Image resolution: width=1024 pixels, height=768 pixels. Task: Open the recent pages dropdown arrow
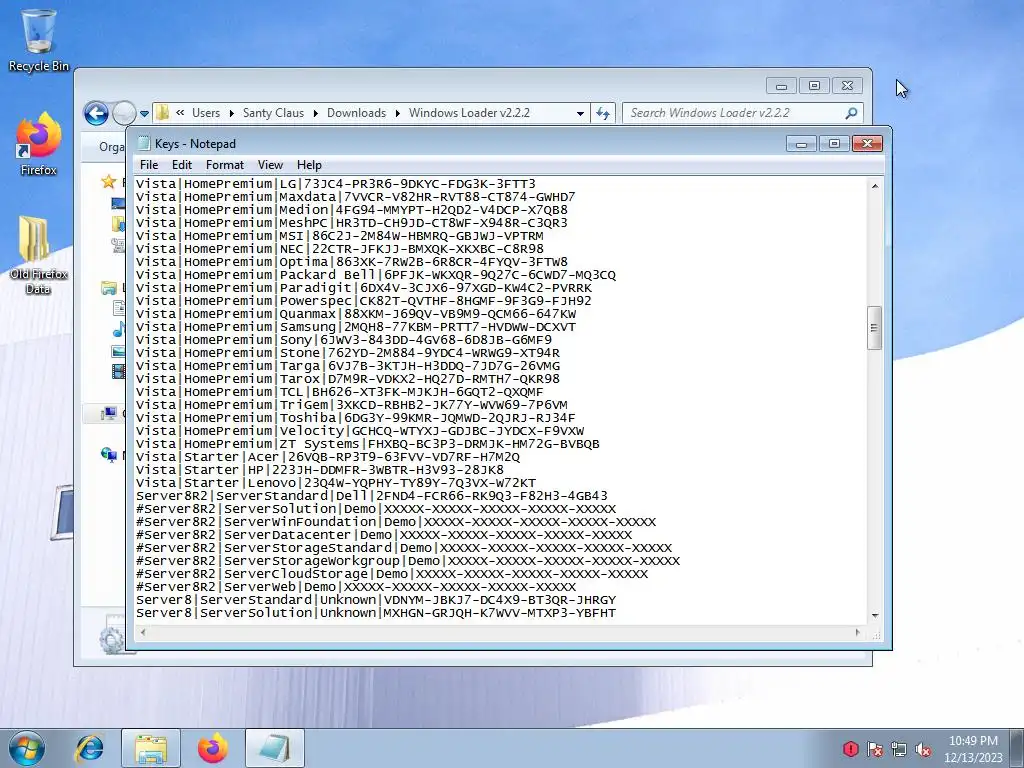click(144, 114)
